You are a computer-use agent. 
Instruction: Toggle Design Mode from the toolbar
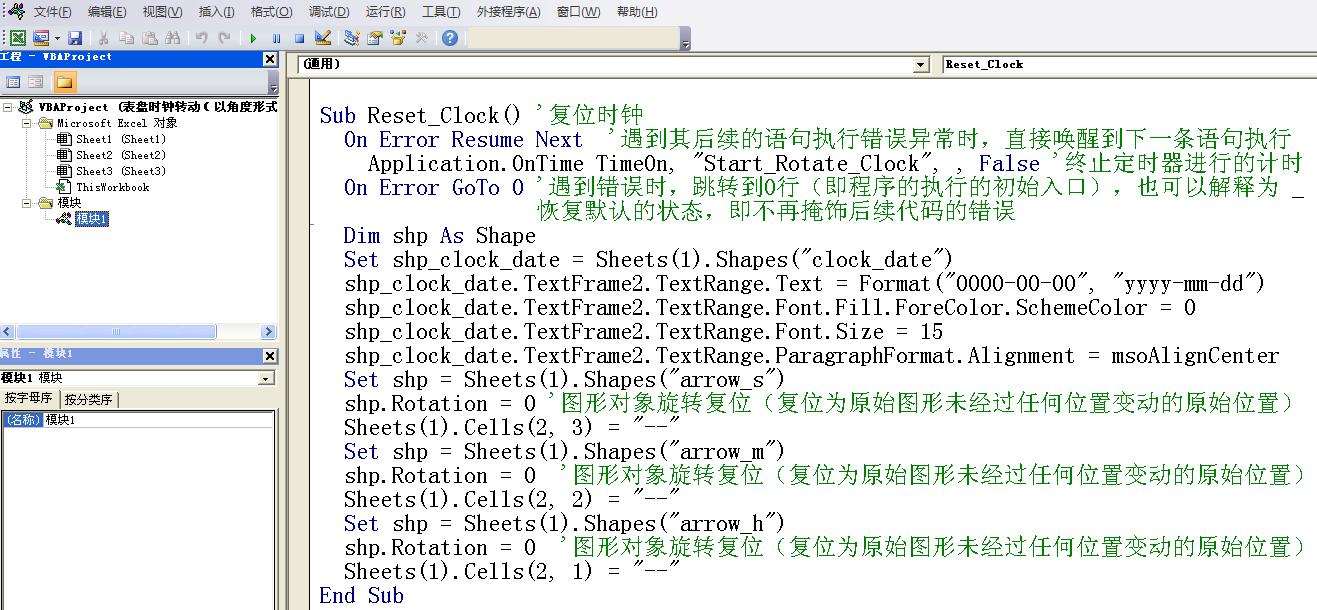pyautogui.click(x=322, y=39)
